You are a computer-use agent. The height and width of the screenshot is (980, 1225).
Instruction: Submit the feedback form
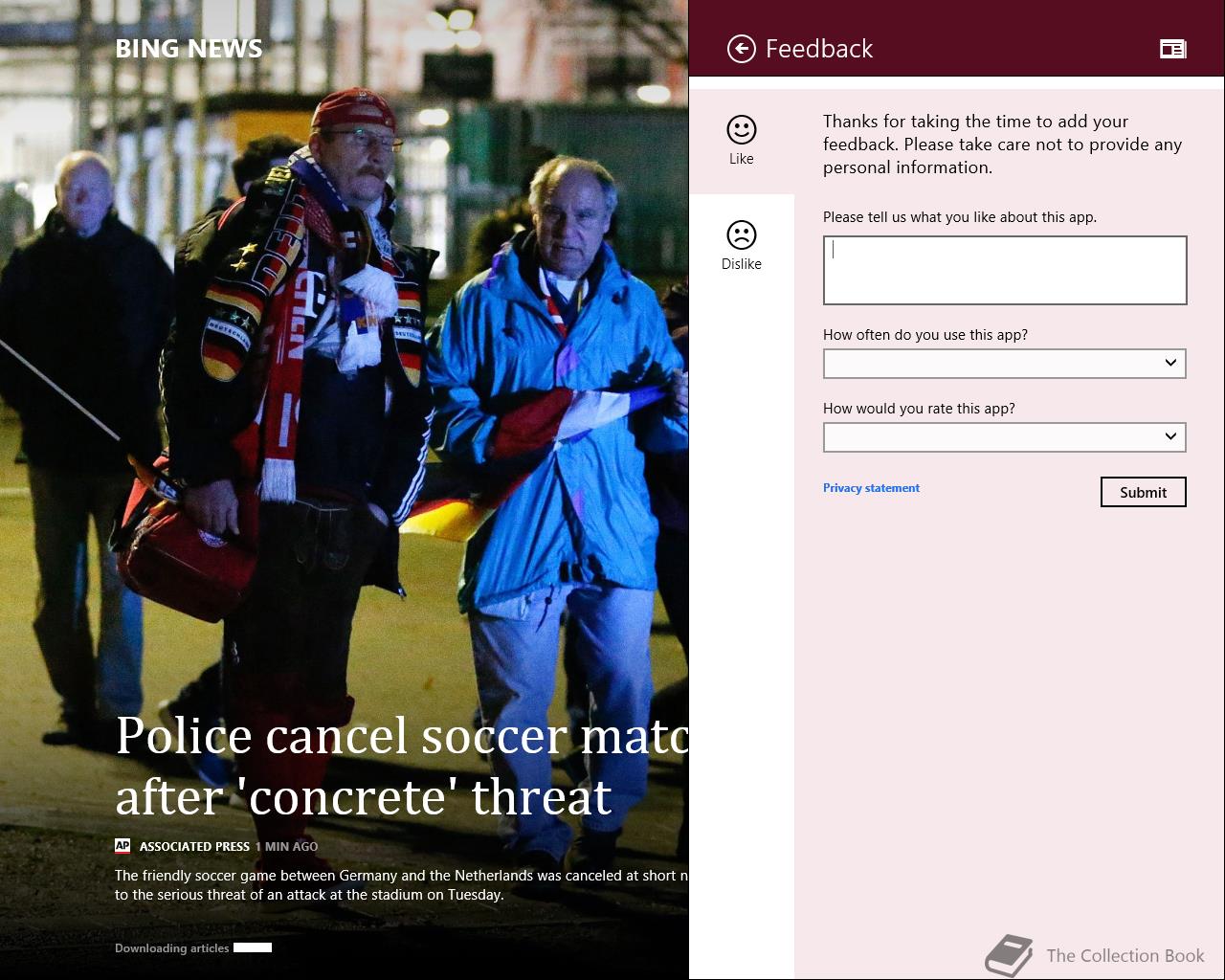(x=1143, y=492)
